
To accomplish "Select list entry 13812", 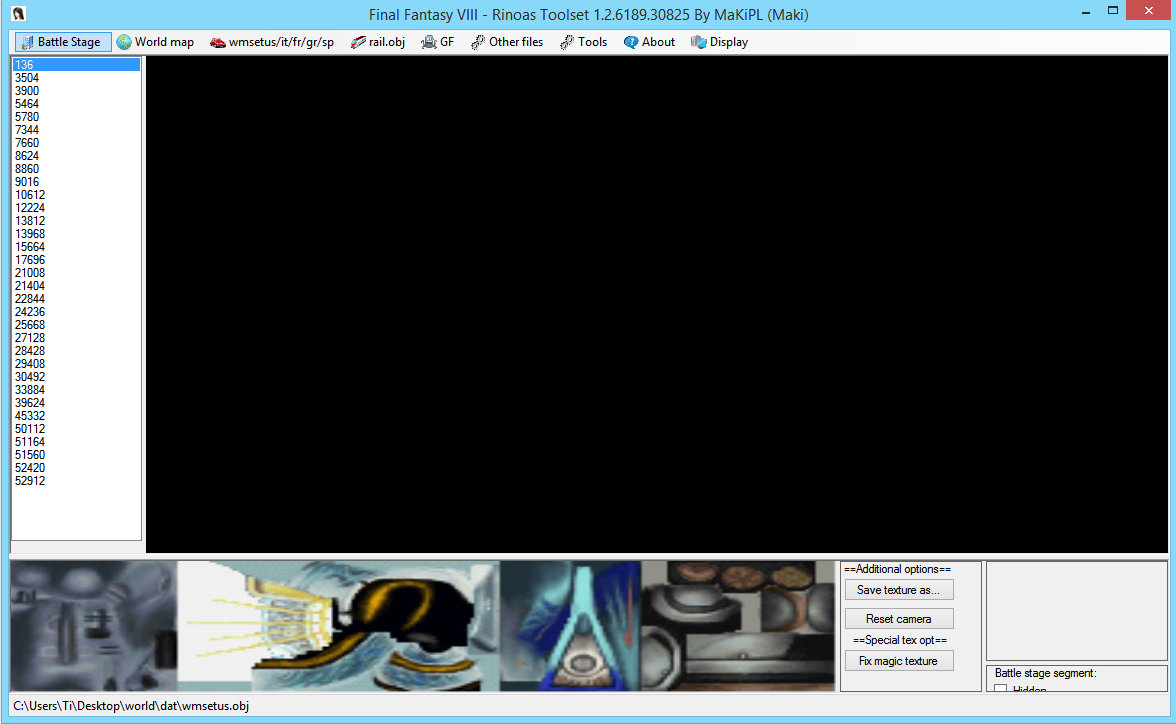I will (76, 221).
